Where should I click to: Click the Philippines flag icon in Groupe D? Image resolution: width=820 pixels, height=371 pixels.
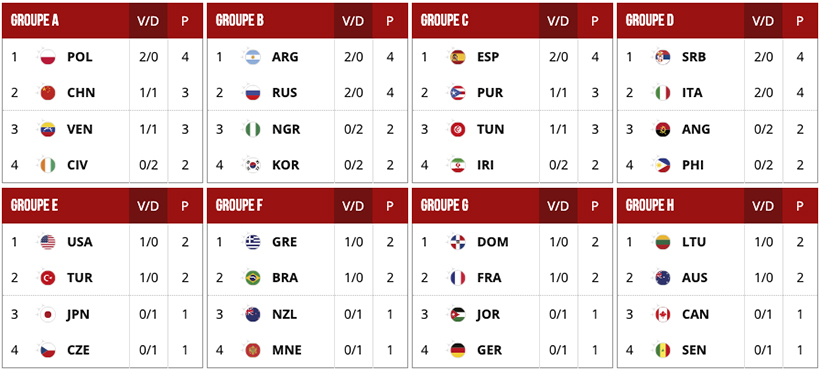point(663,165)
